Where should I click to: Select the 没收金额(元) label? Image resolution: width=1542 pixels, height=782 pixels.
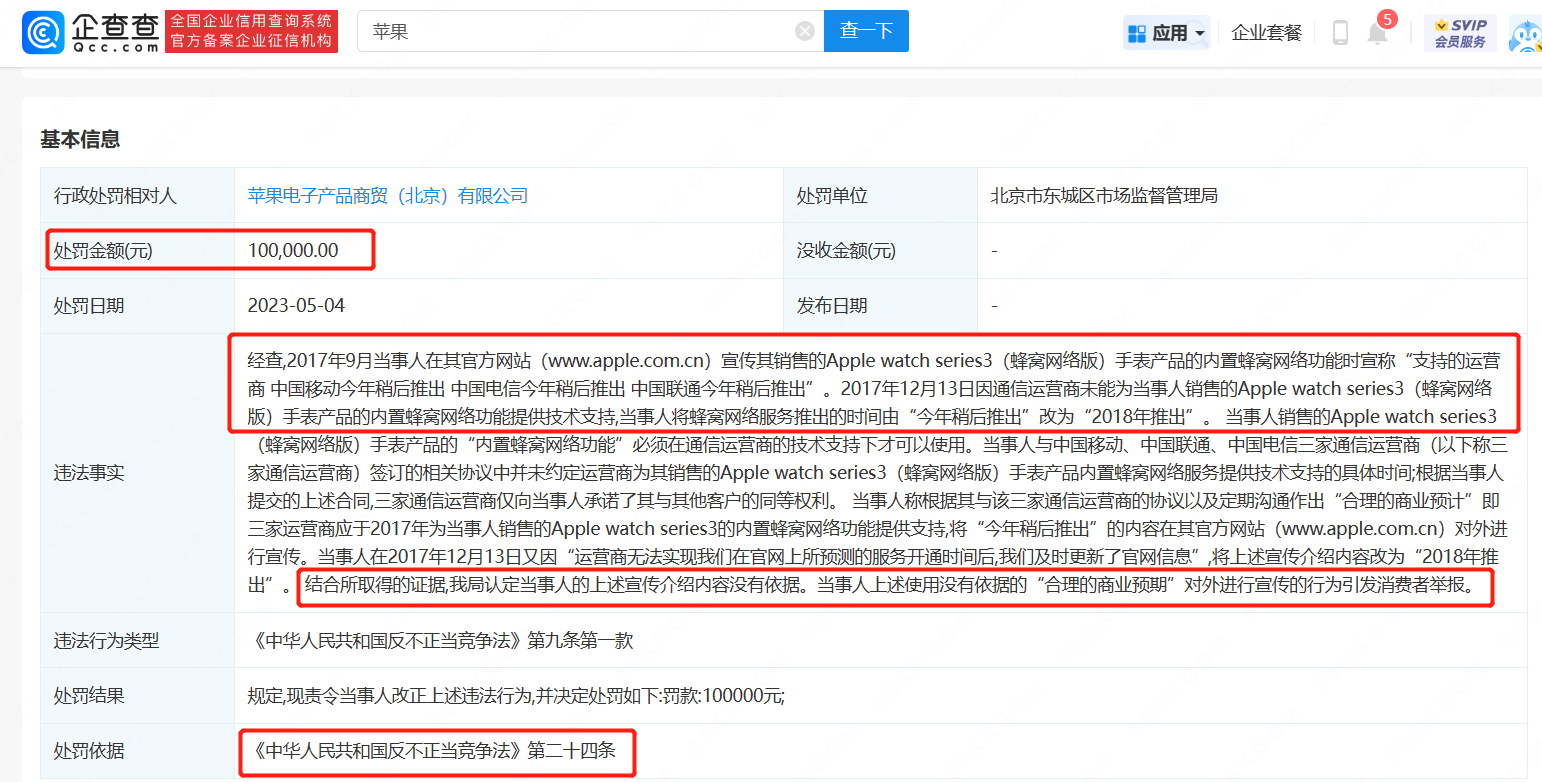point(847,251)
